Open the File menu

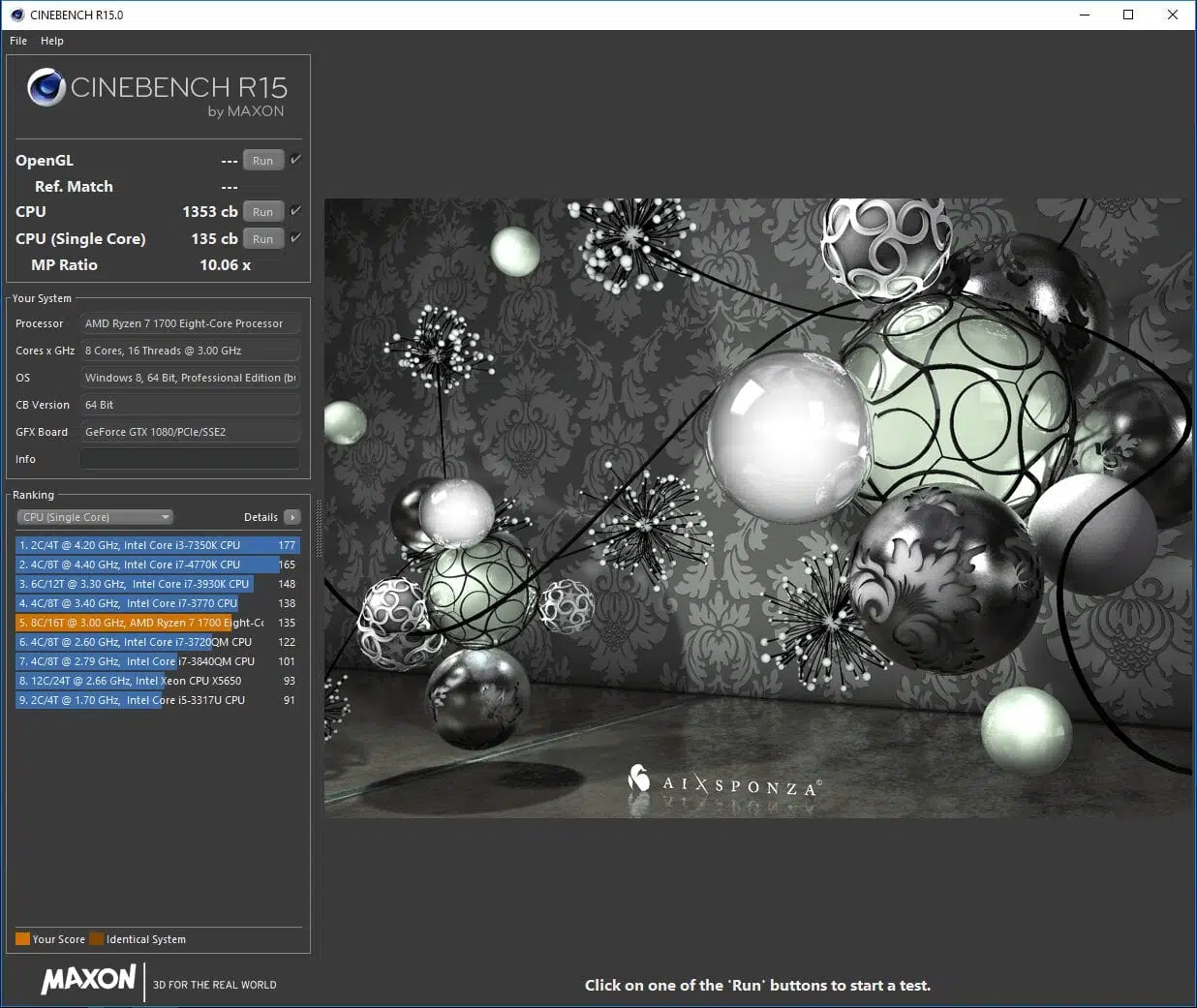pyautogui.click(x=18, y=41)
